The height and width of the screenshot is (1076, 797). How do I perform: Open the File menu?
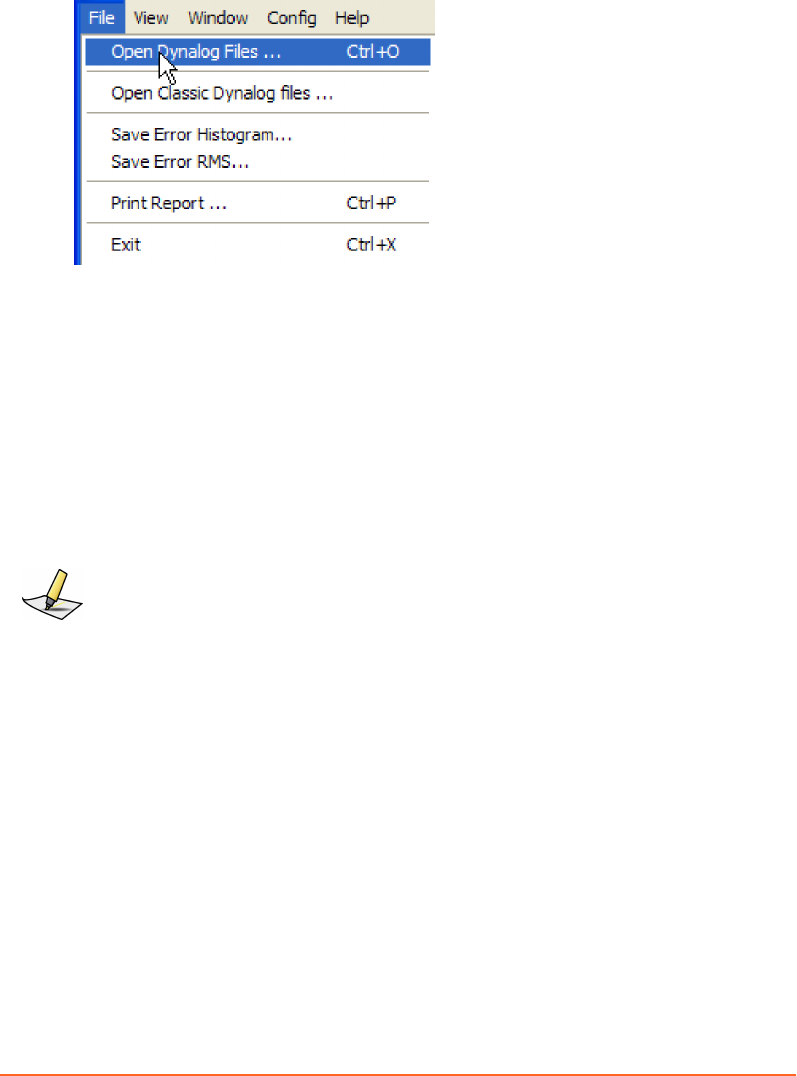pos(102,18)
